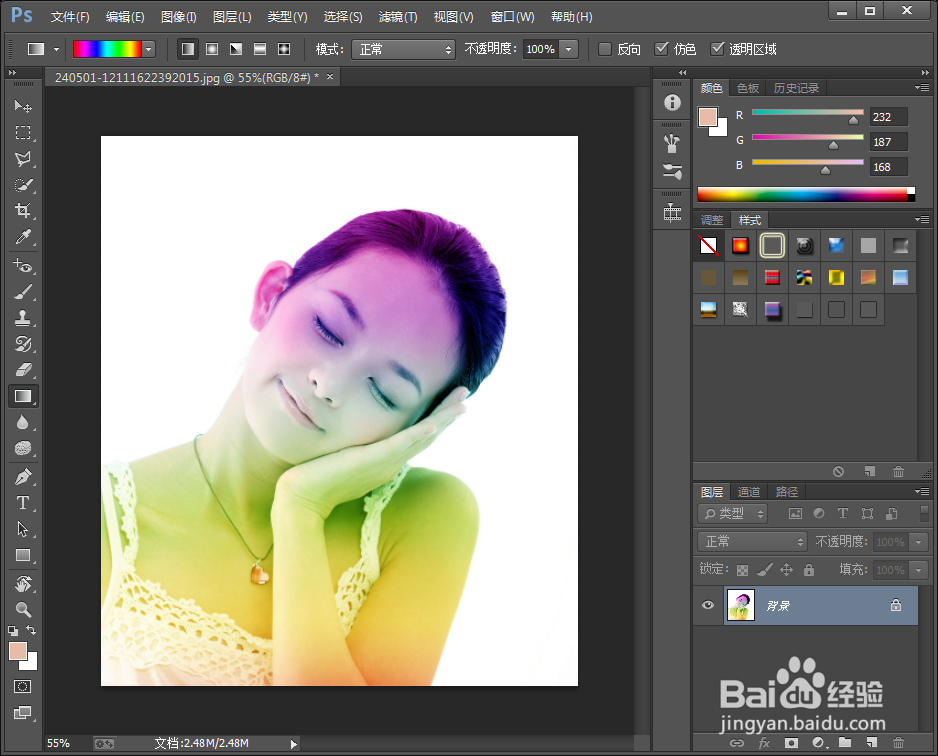938x756 pixels.
Task: Open the 滤镜 (Filter) menu
Action: [398, 16]
